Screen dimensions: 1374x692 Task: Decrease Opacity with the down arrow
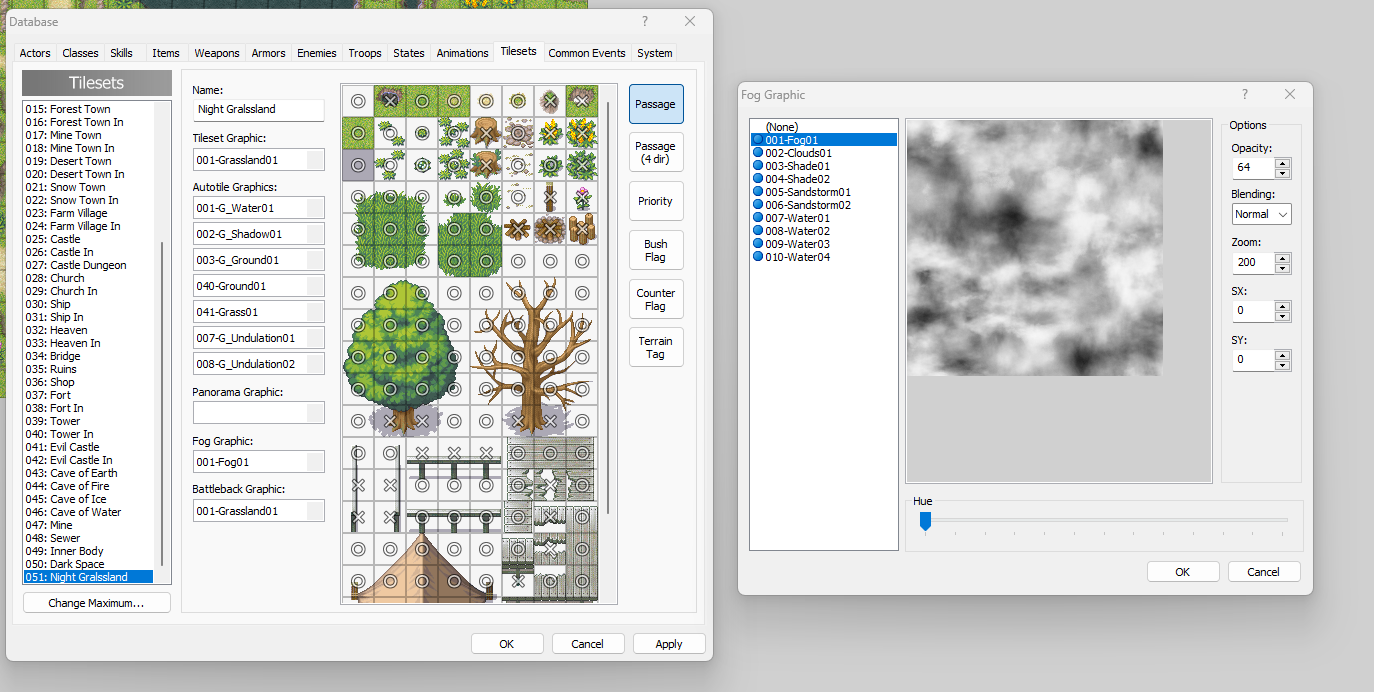tap(1282, 172)
